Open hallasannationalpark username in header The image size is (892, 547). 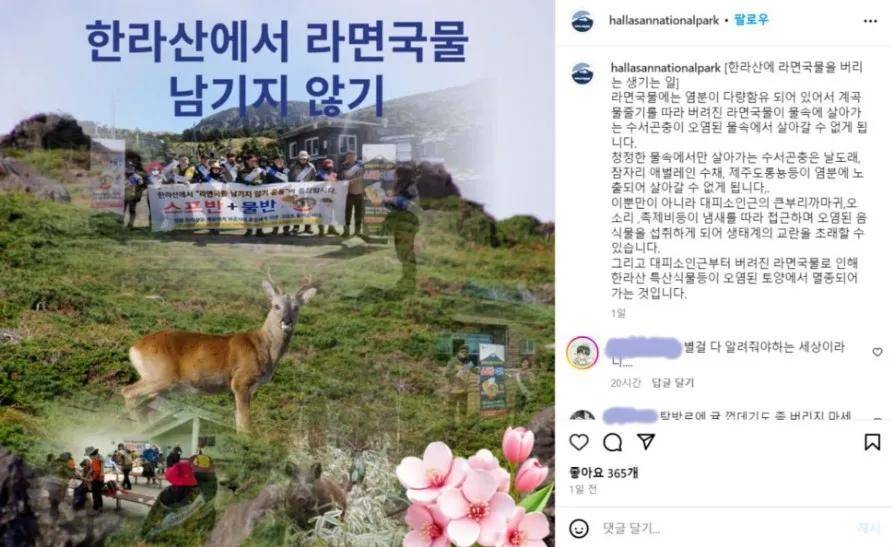pyautogui.click(x=664, y=20)
